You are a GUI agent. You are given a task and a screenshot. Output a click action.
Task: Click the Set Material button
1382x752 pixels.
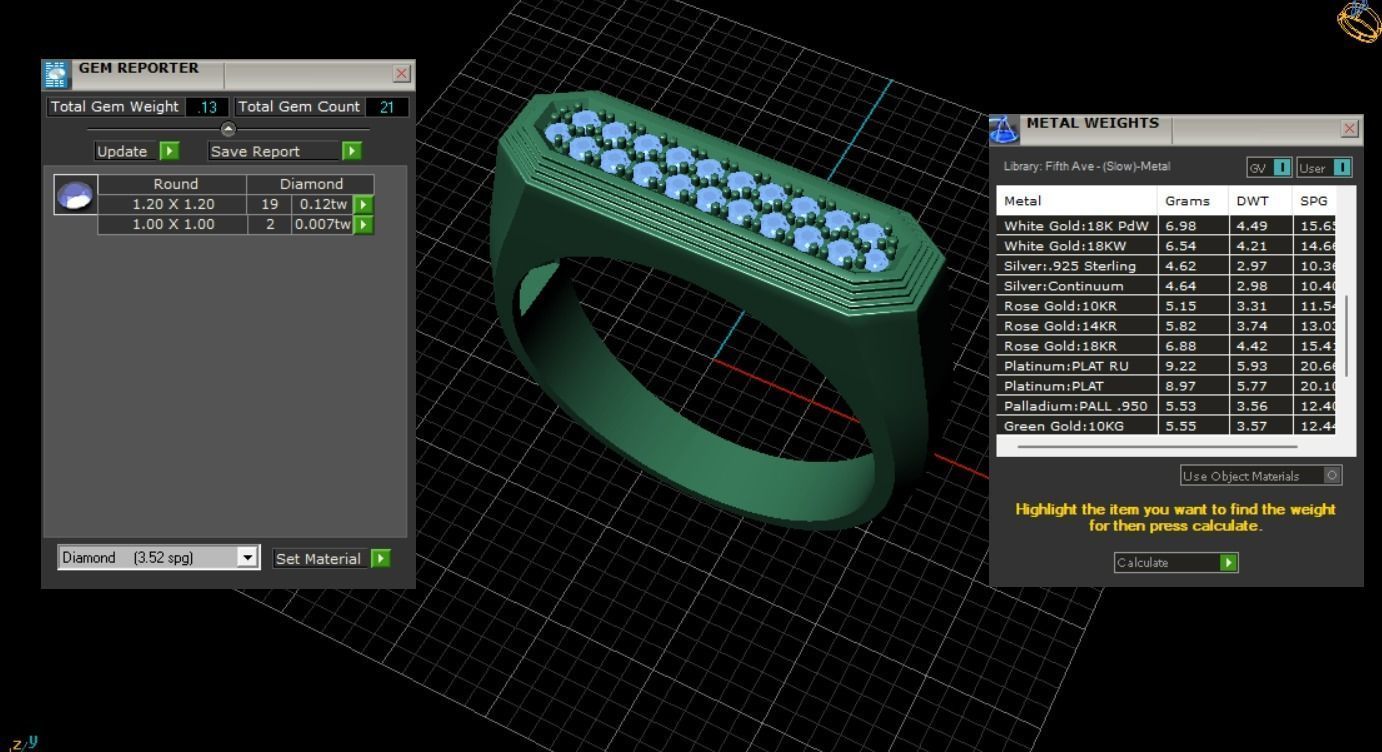(x=318, y=558)
